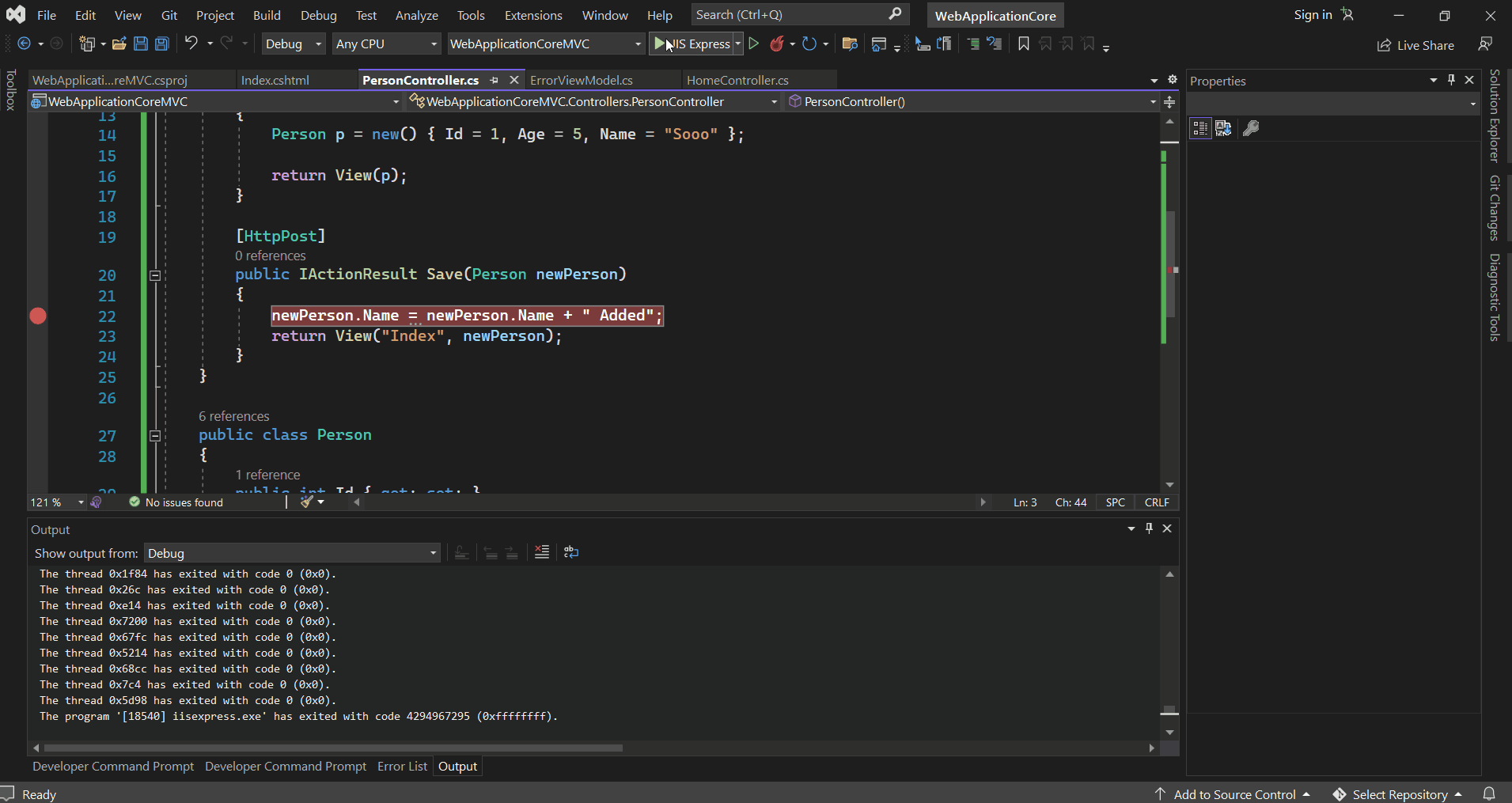
Task: Toggle the breakpoint on line 22
Action: [x=37, y=316]
